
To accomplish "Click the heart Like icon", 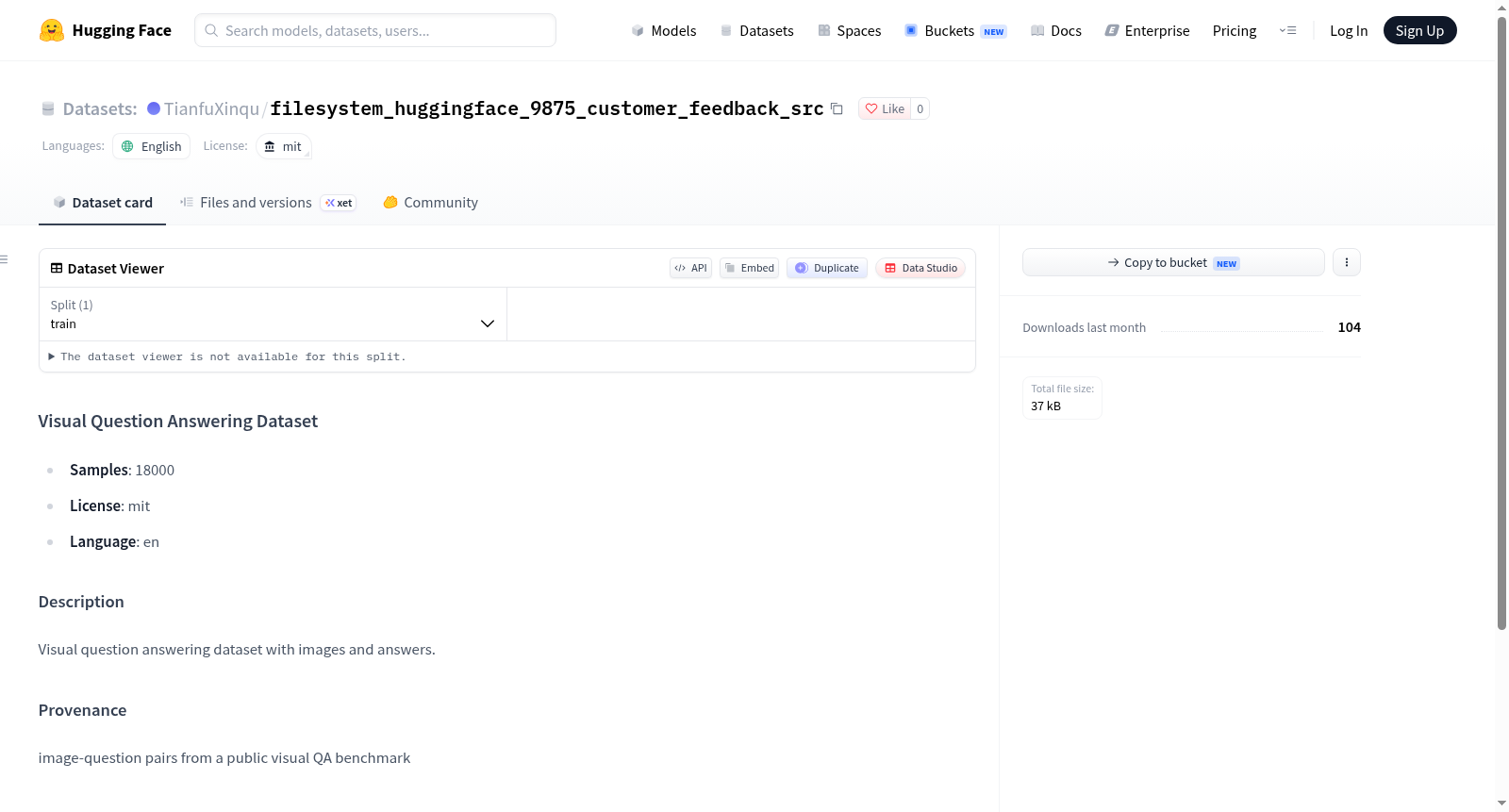I will click(x=871, y=108).
